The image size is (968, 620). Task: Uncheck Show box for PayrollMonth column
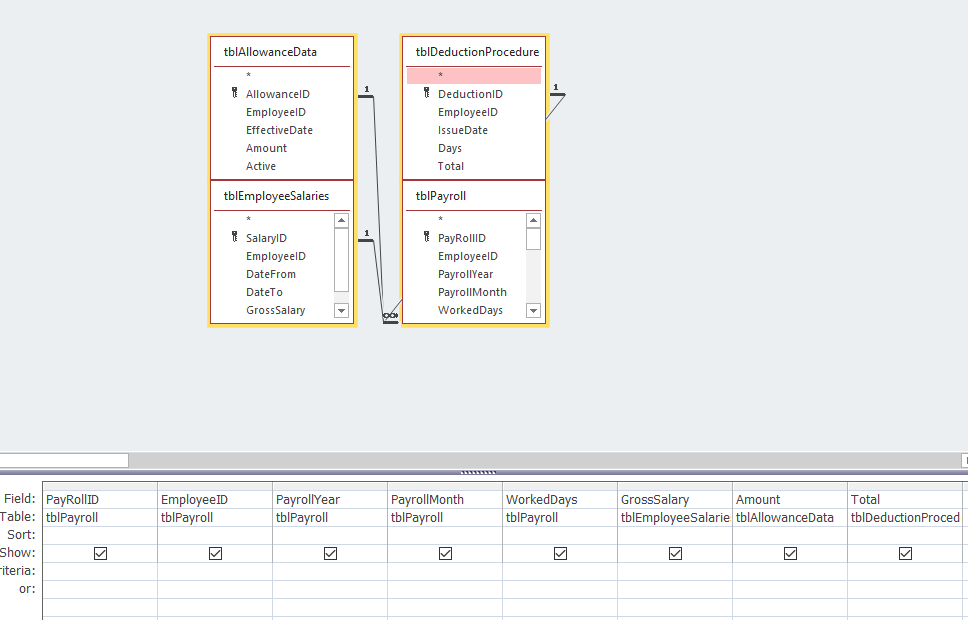point(445,553)
